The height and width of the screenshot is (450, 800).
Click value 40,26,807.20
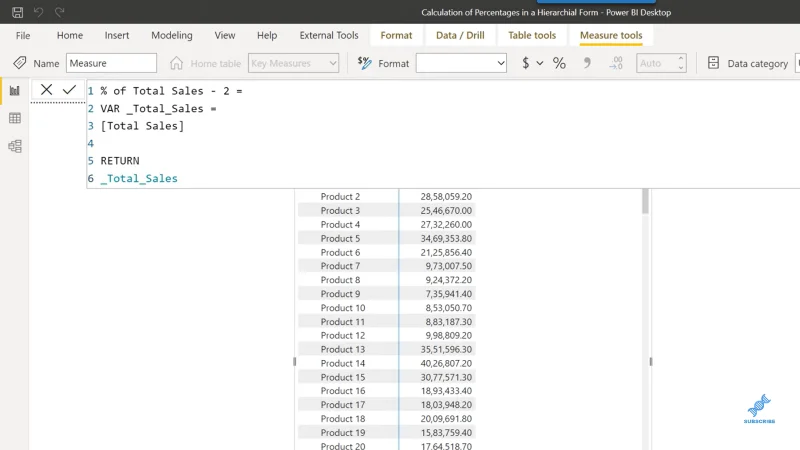point(446,363)
